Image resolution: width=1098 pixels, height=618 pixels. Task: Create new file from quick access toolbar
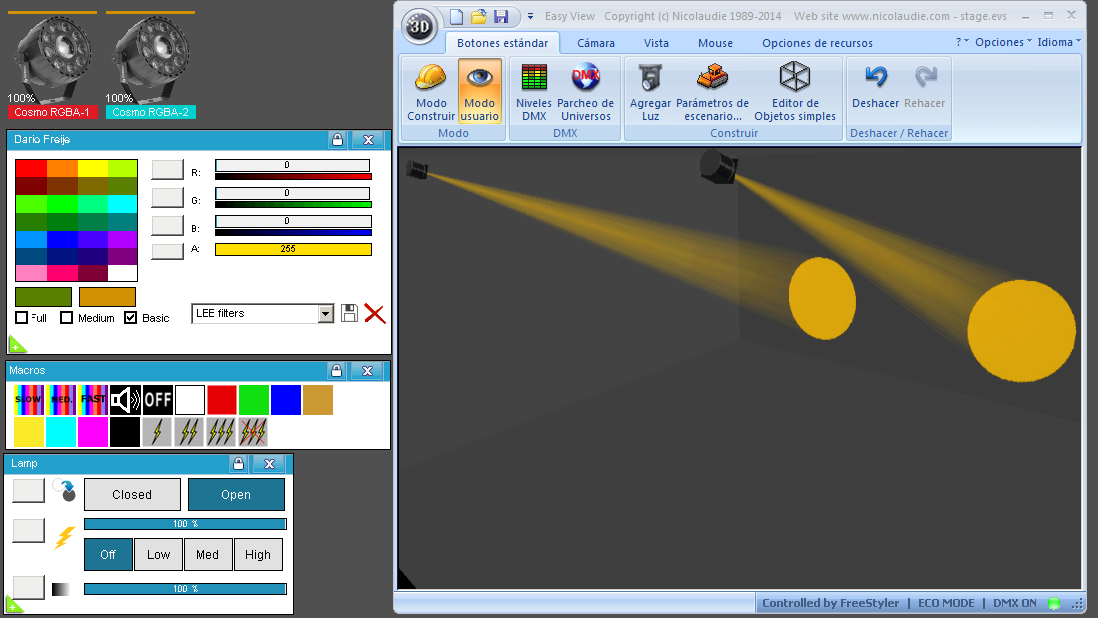point(456,16)
